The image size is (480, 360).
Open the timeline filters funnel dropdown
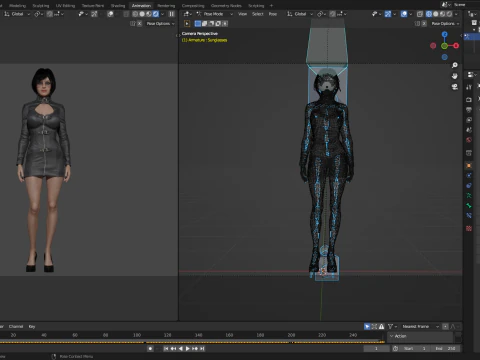pos(392,326)
